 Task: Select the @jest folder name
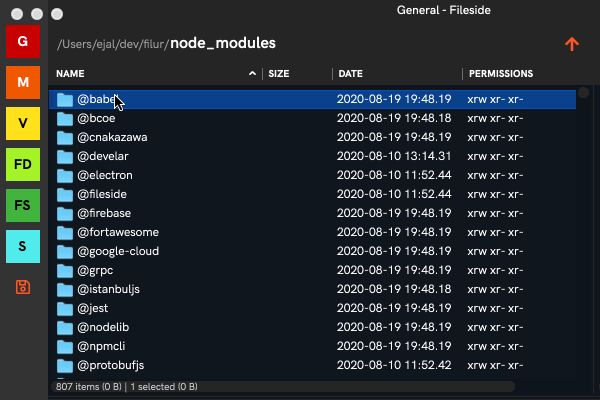93,308
